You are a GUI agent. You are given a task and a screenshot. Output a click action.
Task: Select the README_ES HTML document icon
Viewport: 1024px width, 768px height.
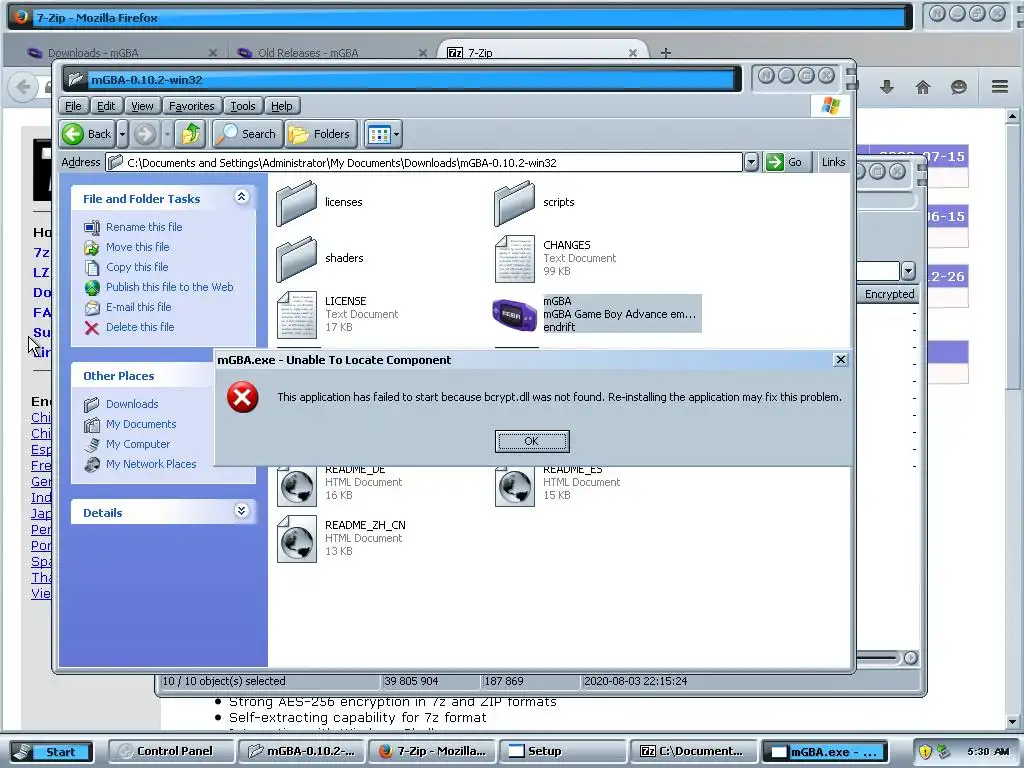pos(515,487)
